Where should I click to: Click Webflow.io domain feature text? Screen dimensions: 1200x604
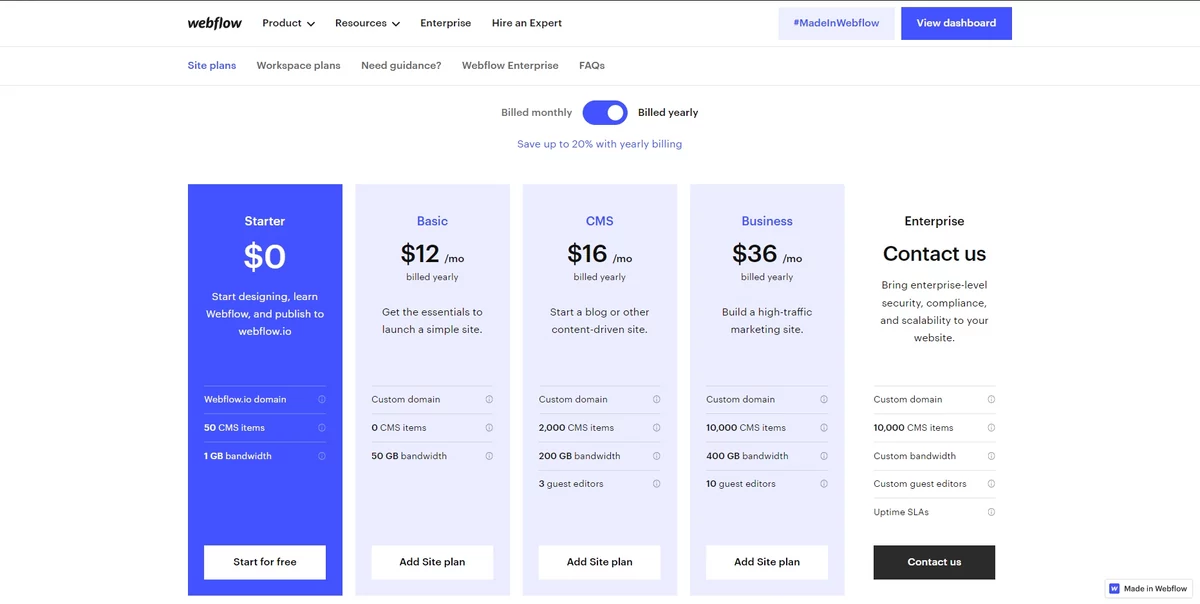tap(245, 399)
